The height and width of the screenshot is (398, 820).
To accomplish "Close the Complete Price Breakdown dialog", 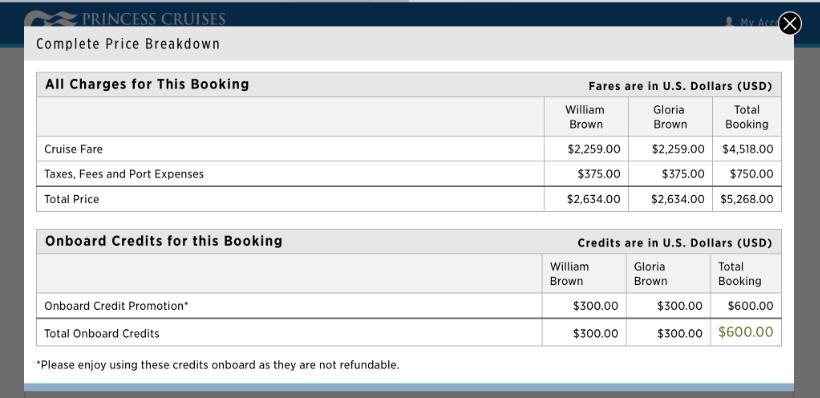I will (790, 24).
